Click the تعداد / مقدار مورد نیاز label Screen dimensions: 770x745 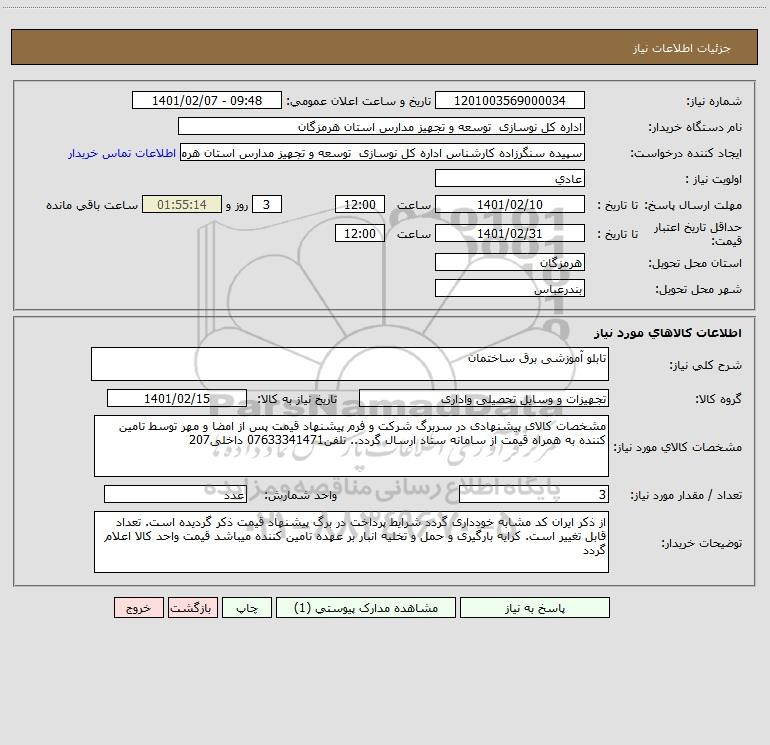pyautogui.click(x=686, y=496)
